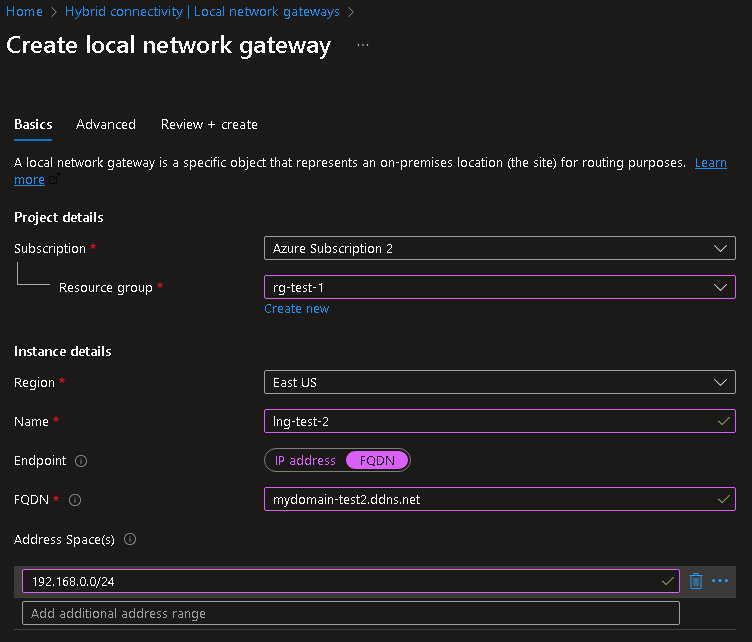Viewport: 752px width, 642px height.
Task: Click the Name field containing lng-test-2
Action: click(490, 421)
